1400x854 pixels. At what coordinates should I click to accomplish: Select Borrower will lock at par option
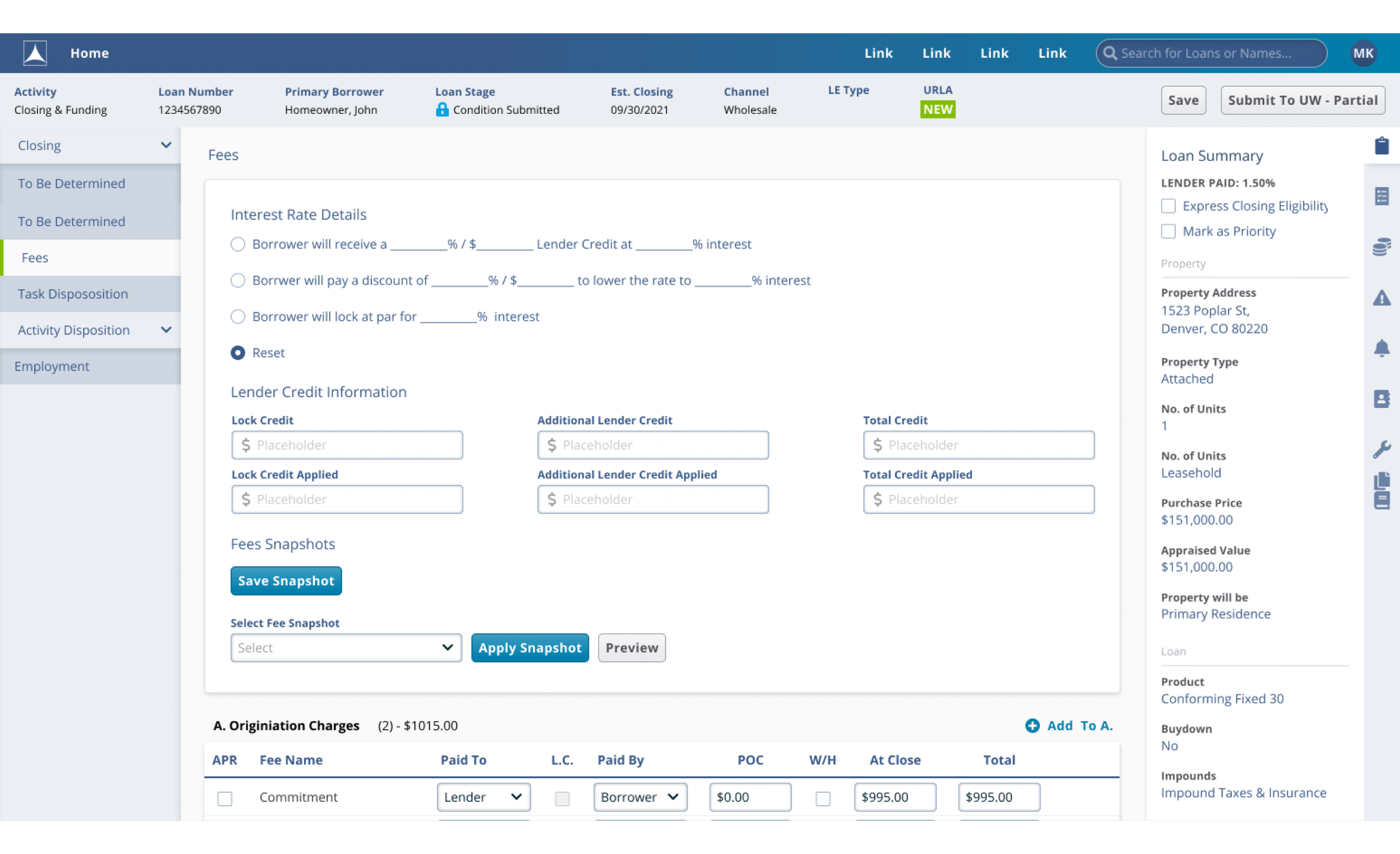tap(237, 316)
